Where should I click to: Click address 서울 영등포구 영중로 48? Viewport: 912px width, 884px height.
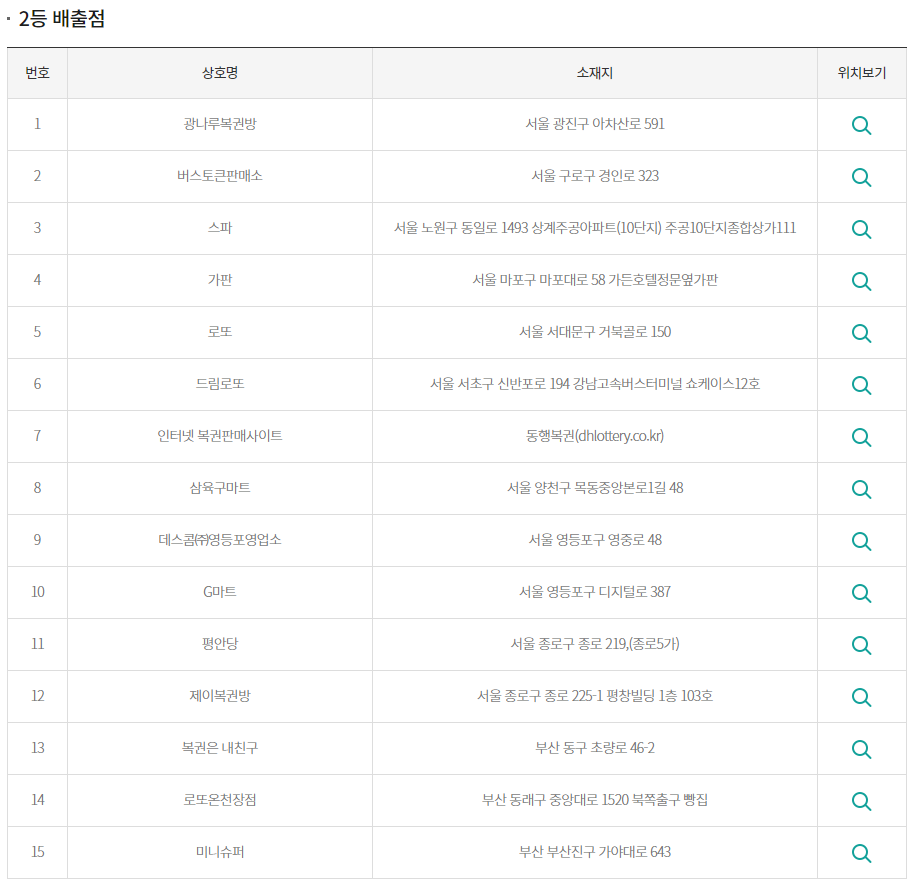click(594, 540)
